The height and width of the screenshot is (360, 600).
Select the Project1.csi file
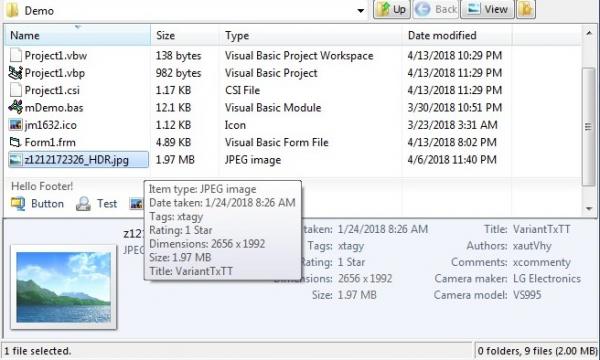point(52,90)
